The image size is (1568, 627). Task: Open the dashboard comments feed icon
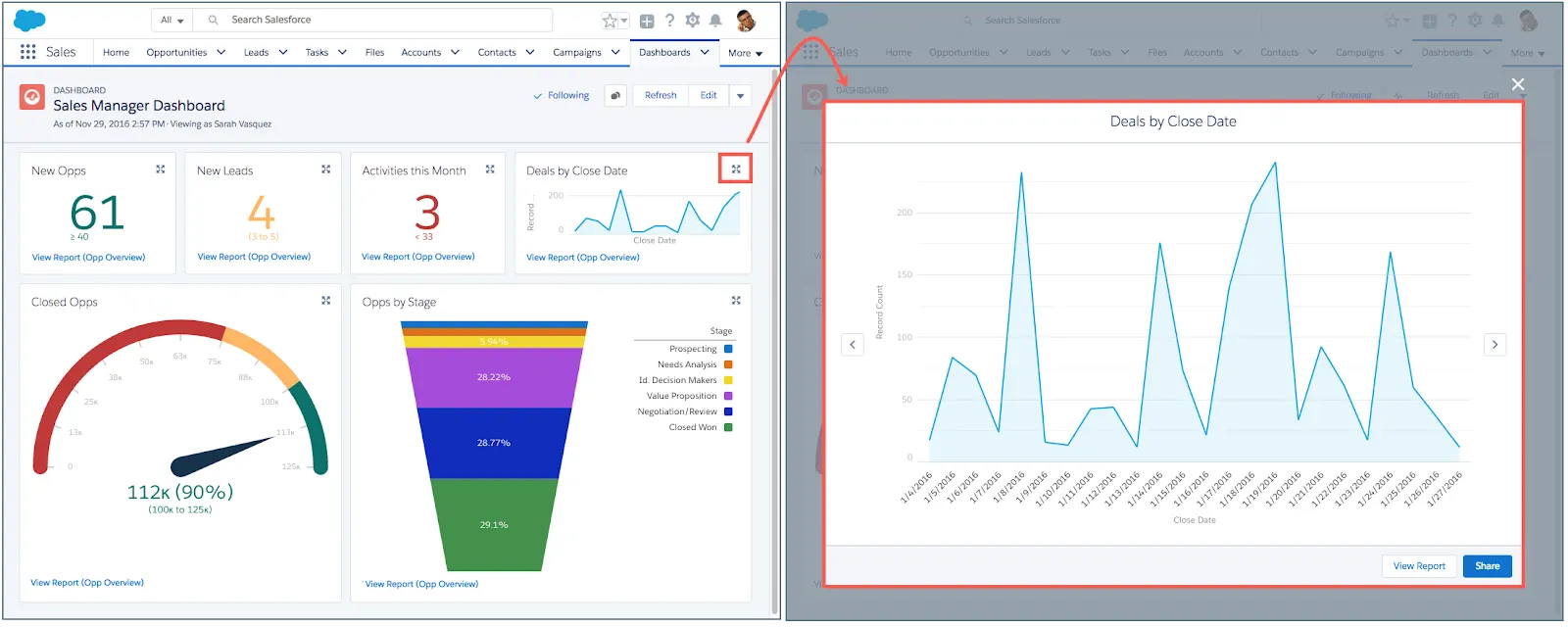click(615, 95)
